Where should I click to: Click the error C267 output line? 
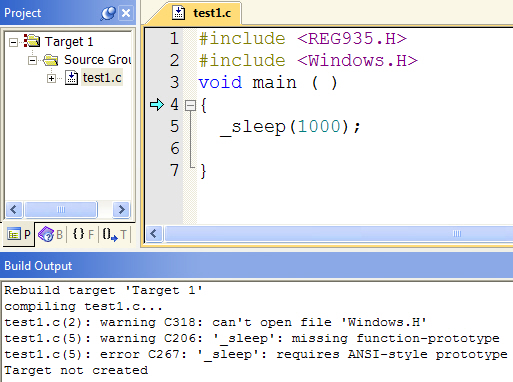pyautogui.click(x=256, y=354)
